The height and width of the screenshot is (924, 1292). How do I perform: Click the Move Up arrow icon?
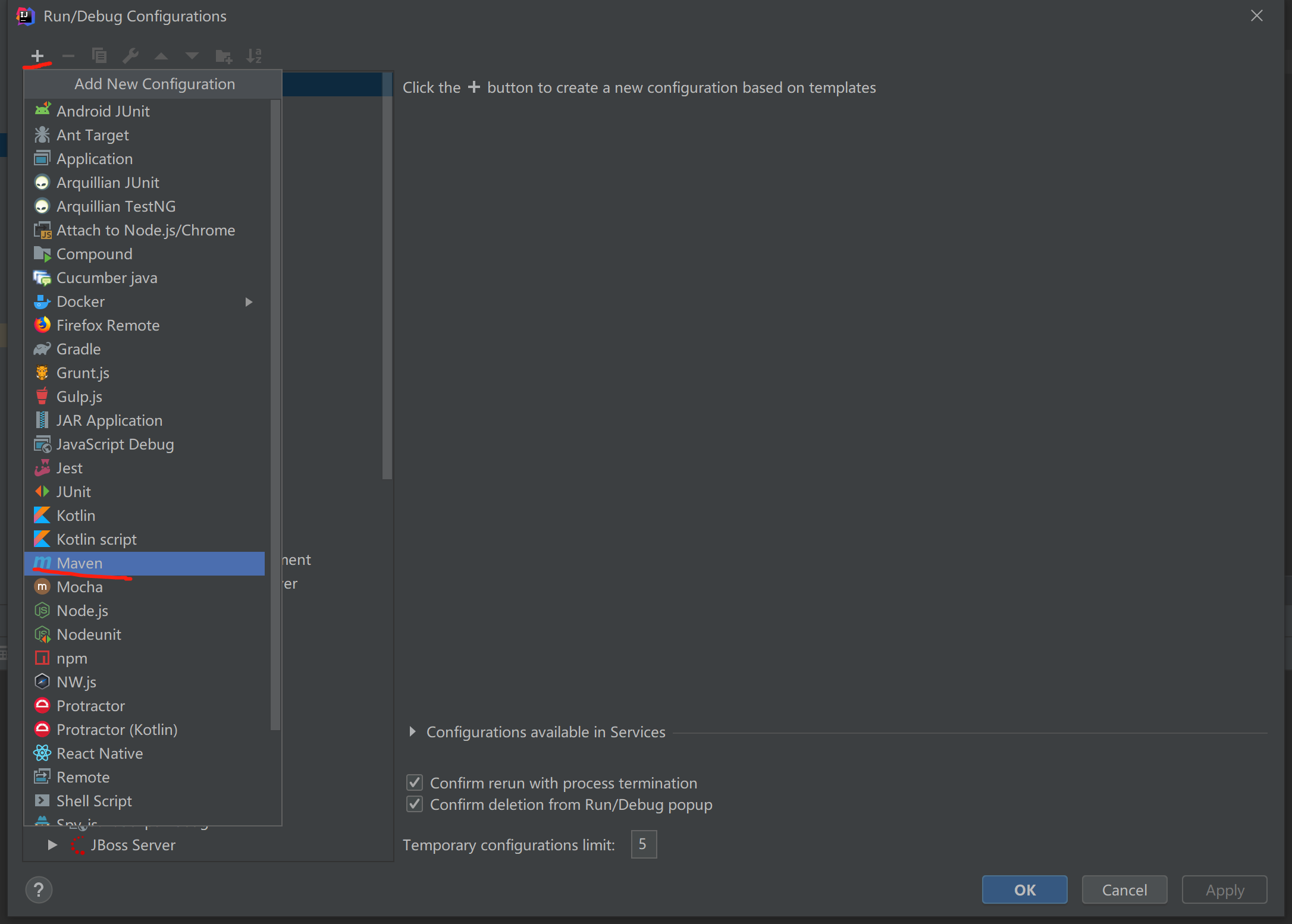[161, 56]
